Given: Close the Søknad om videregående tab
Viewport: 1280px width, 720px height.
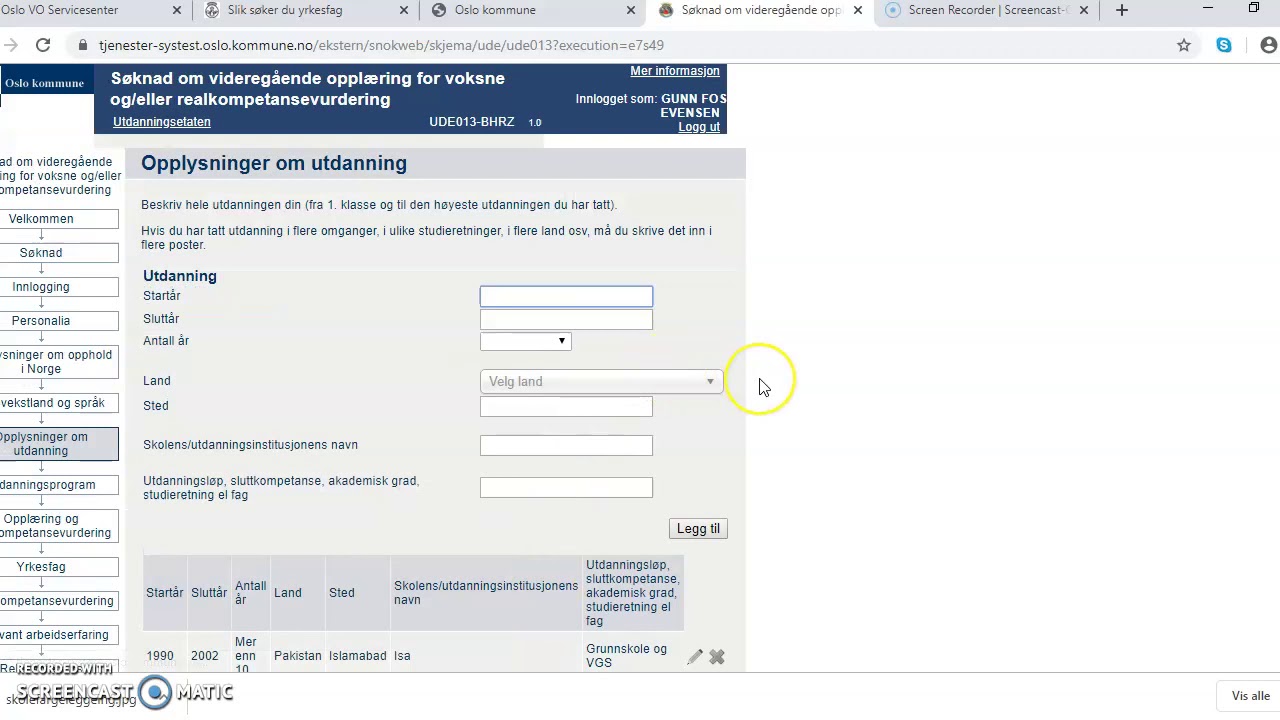Looking at the screenshot, I should (x=857, y=10).
